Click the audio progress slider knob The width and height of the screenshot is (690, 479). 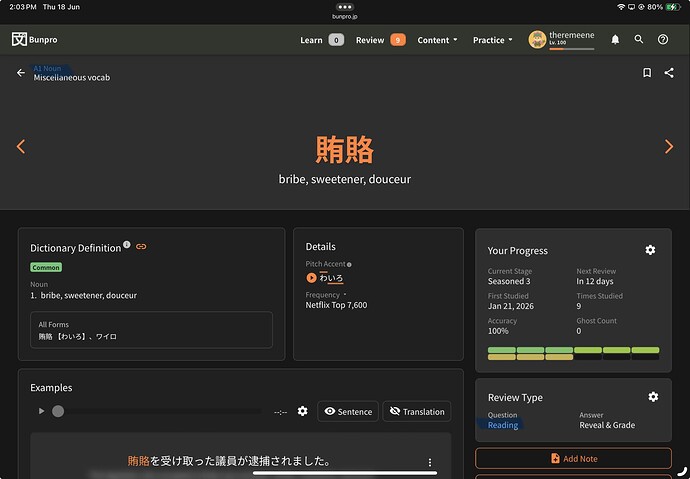(58, 411)
